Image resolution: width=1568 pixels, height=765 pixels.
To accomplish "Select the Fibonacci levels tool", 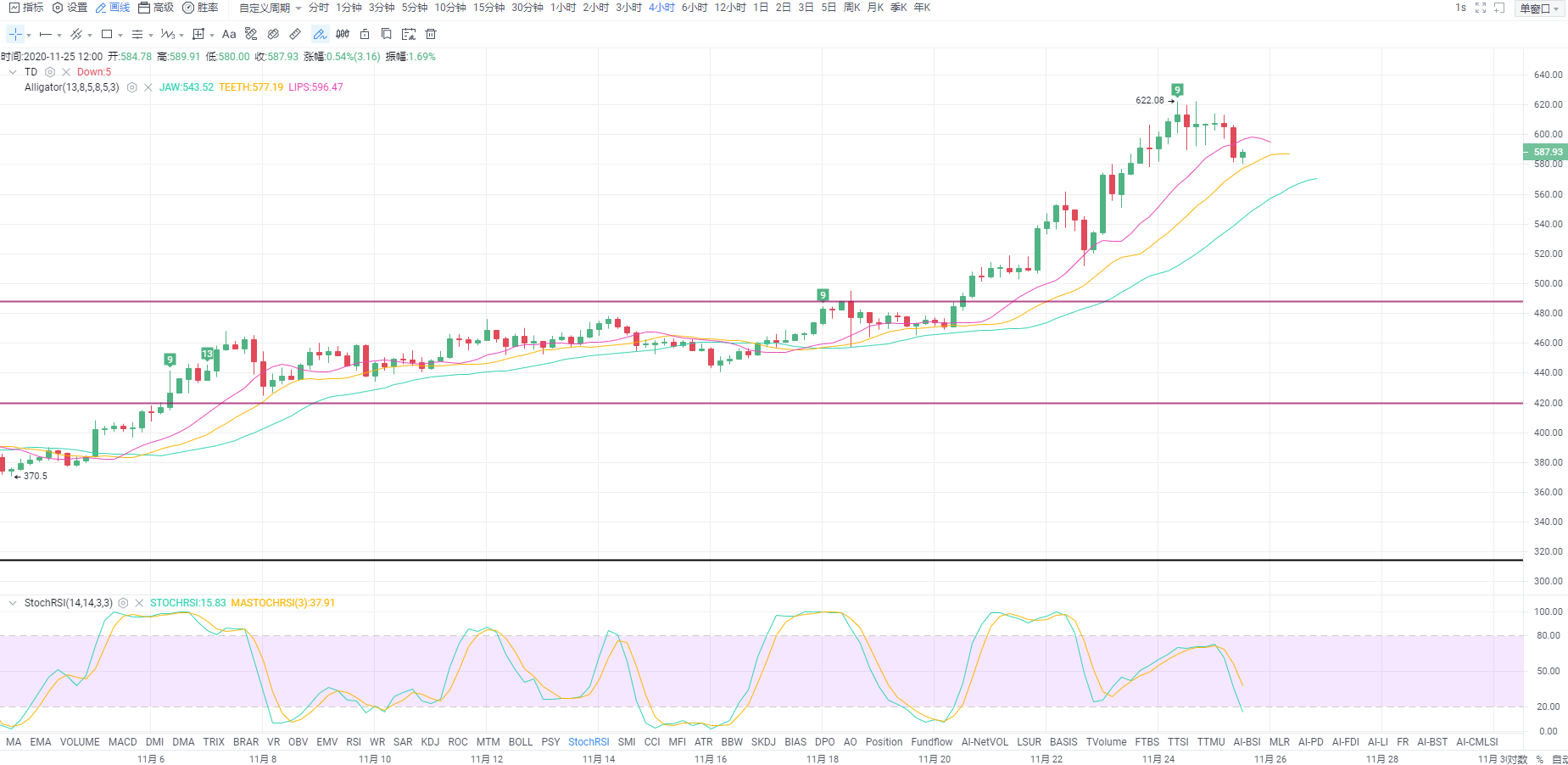I will pos(137,35).
